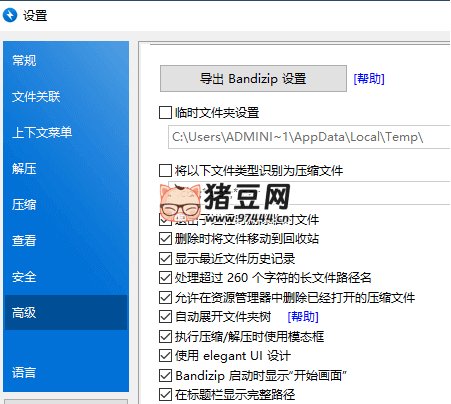This screenshot has height=404, width=451.
Task: Click the temp folder path input field
Action: (x=309, y=137)
